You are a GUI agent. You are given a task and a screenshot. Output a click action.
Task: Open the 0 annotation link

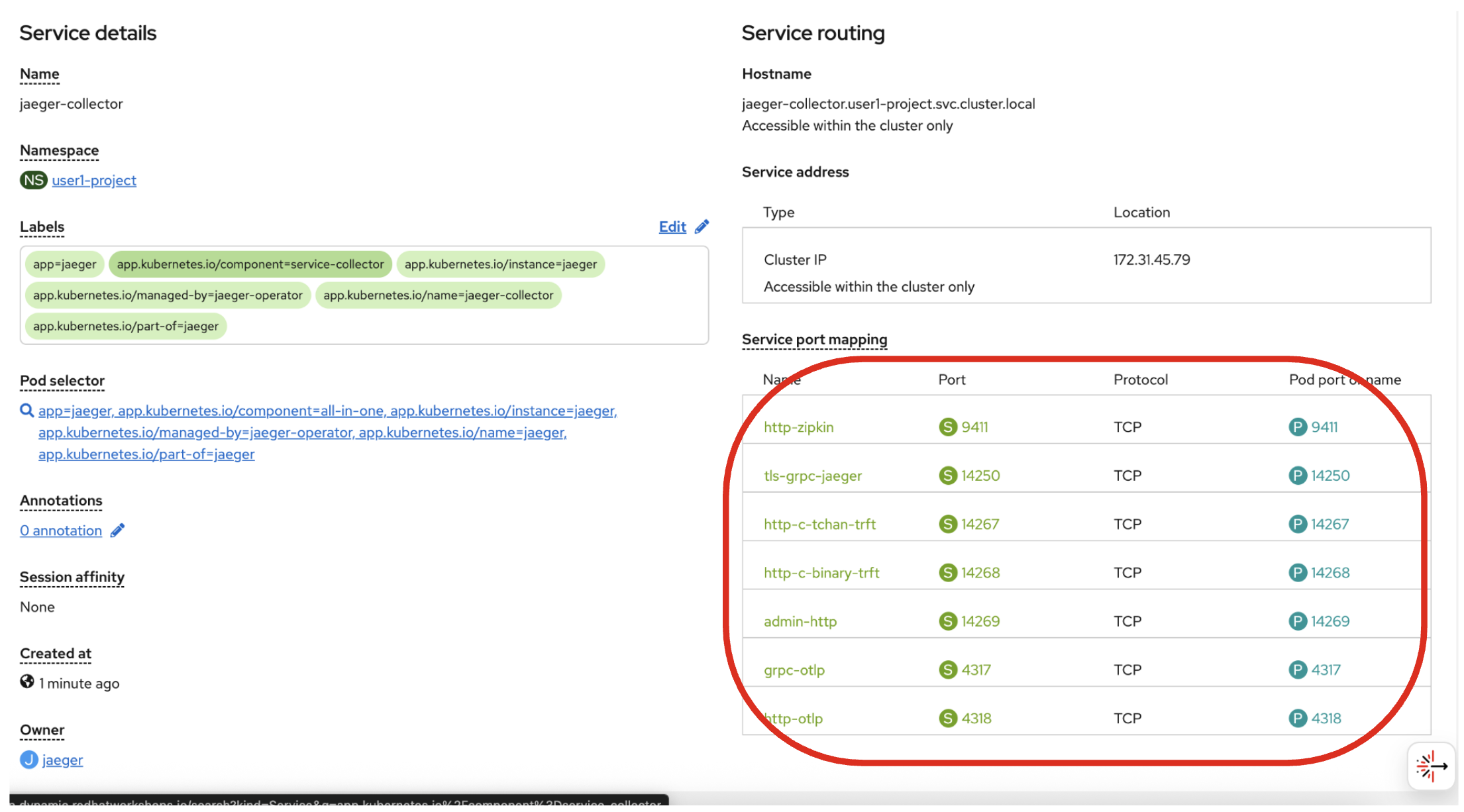(61, 531)
